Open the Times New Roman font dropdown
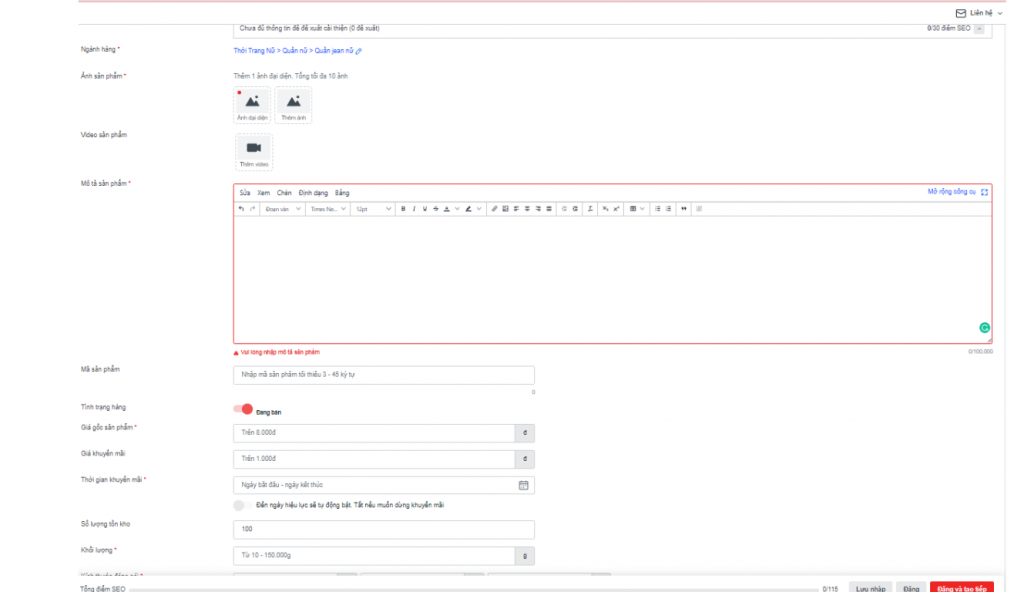 click(328, 209)
